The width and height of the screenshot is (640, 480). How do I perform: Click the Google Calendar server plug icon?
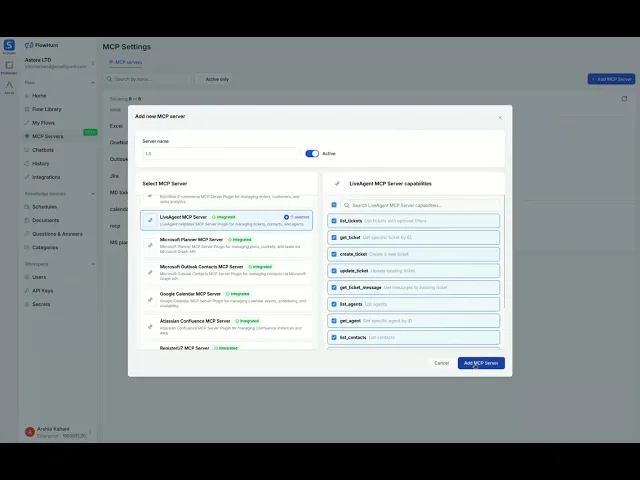(150, 300)
